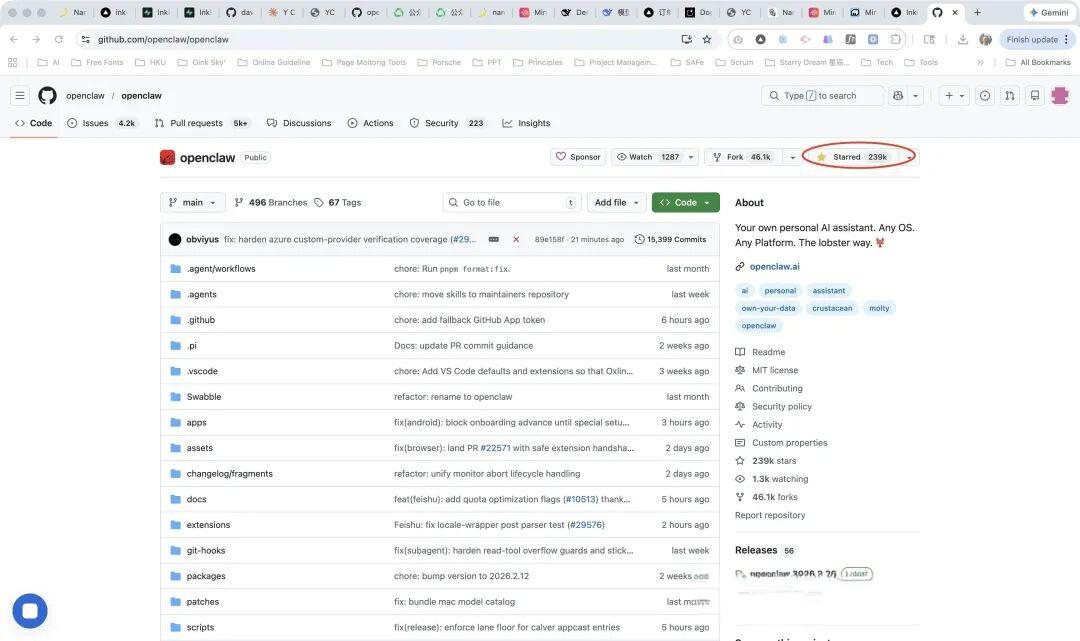This screenshot has height=641, width=1080.
Task: Click the Type / to search box
Action: [822, 96]
